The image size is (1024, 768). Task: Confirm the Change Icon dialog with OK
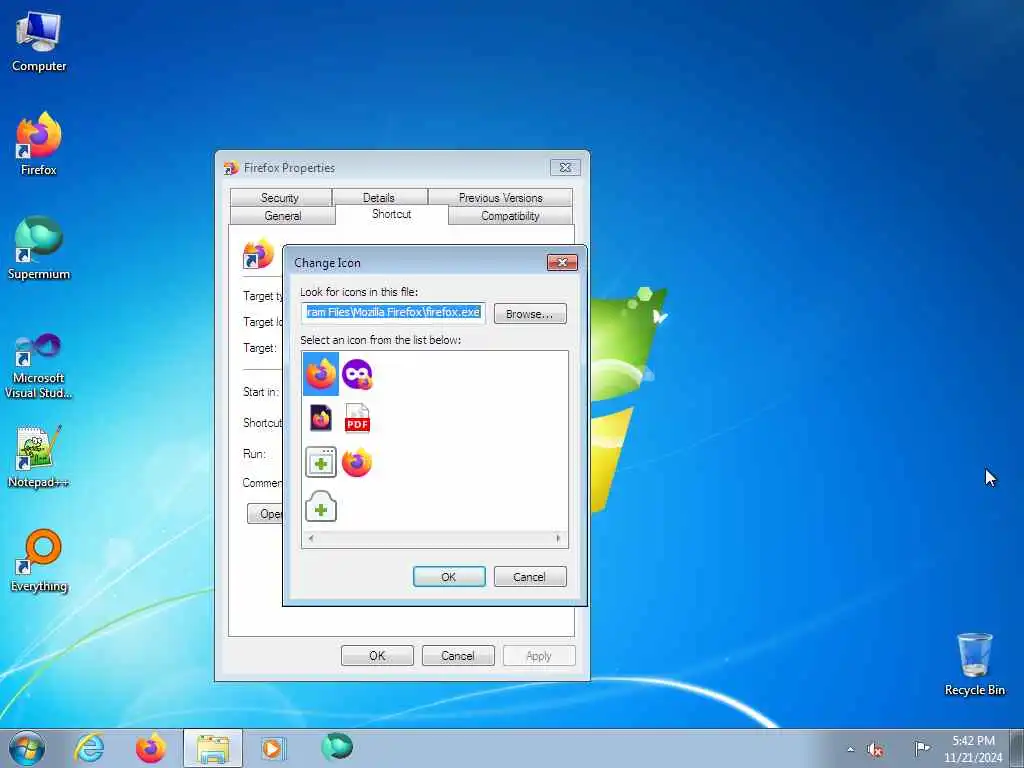[x=449, y=577]
